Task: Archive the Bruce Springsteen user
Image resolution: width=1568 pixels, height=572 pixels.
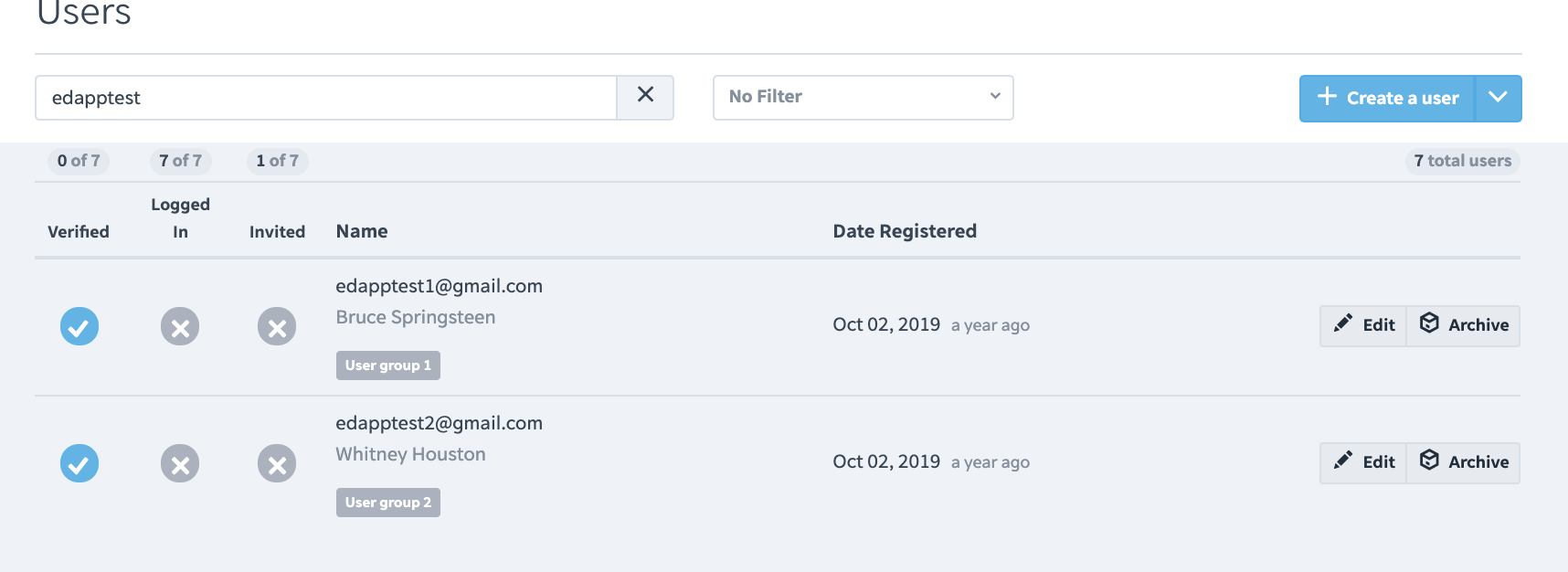Action: [x=1464, y=325]
